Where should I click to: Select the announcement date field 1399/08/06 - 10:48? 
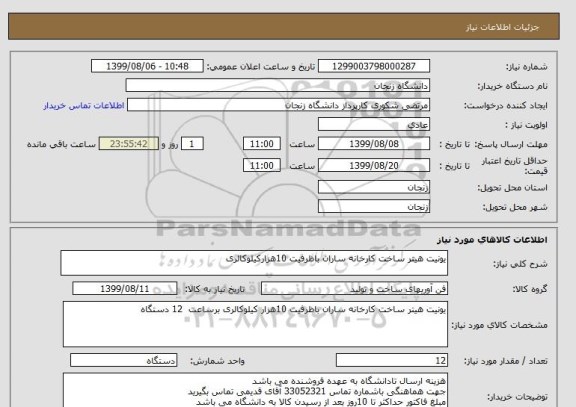pos(147,66)
